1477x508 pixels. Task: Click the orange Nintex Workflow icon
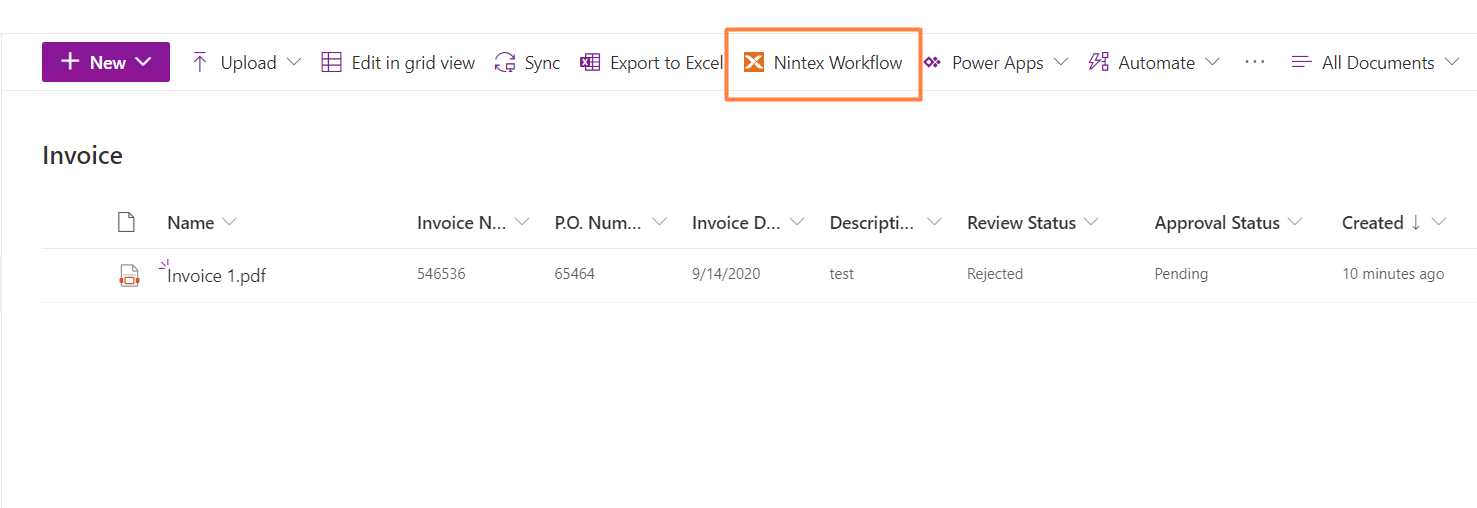pyautogui.click(x=754, y=62)
